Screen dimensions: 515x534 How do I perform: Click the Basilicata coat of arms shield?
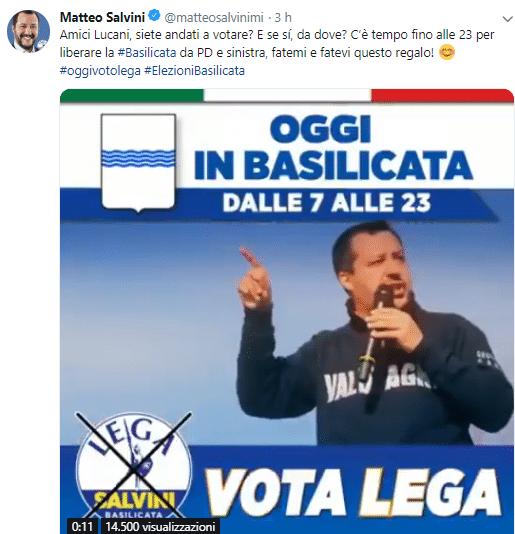138,163
